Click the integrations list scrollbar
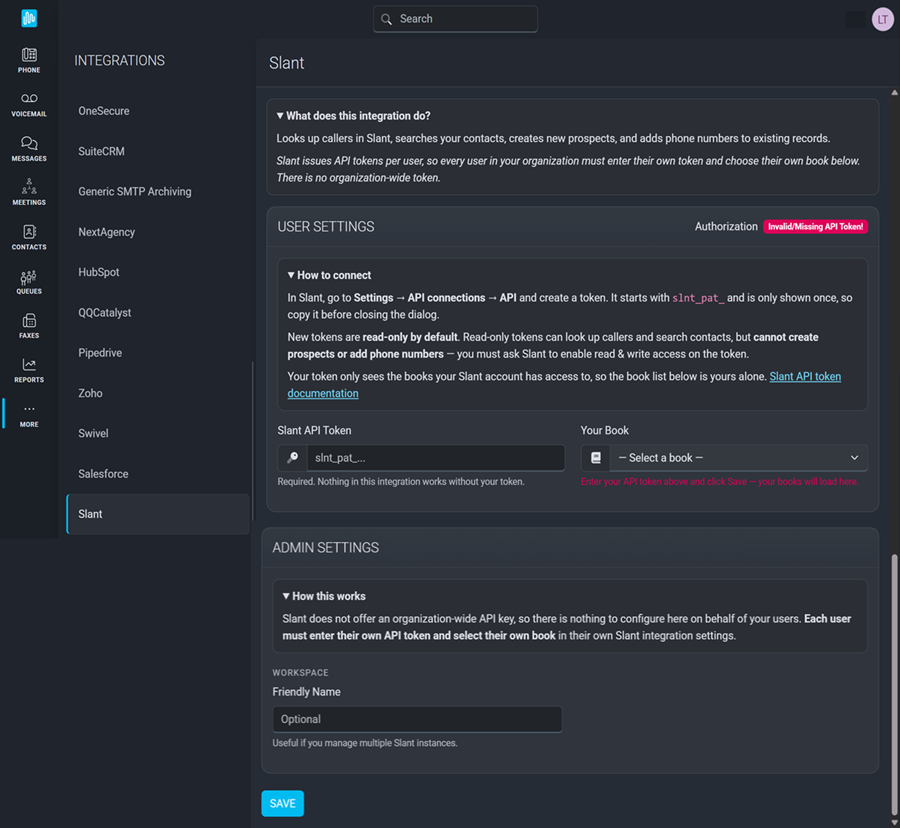 (253, 442)
